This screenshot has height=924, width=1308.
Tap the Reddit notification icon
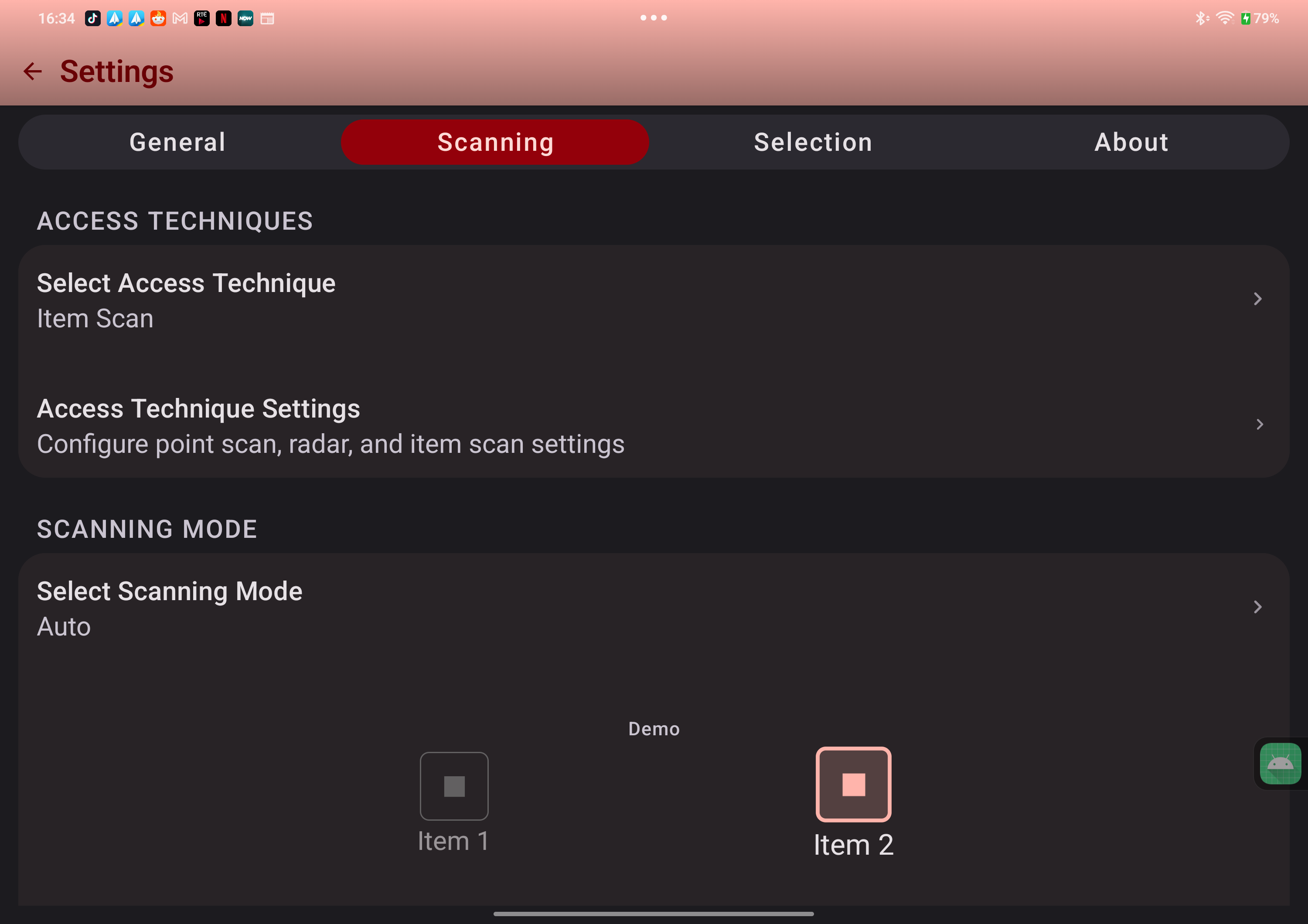point(158,19)
